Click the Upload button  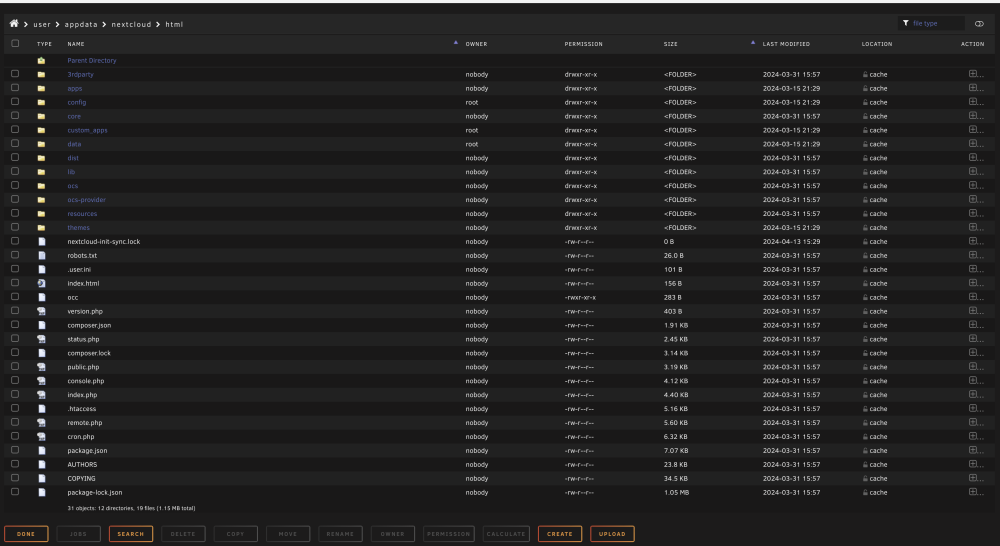click(x=612, y=534)
